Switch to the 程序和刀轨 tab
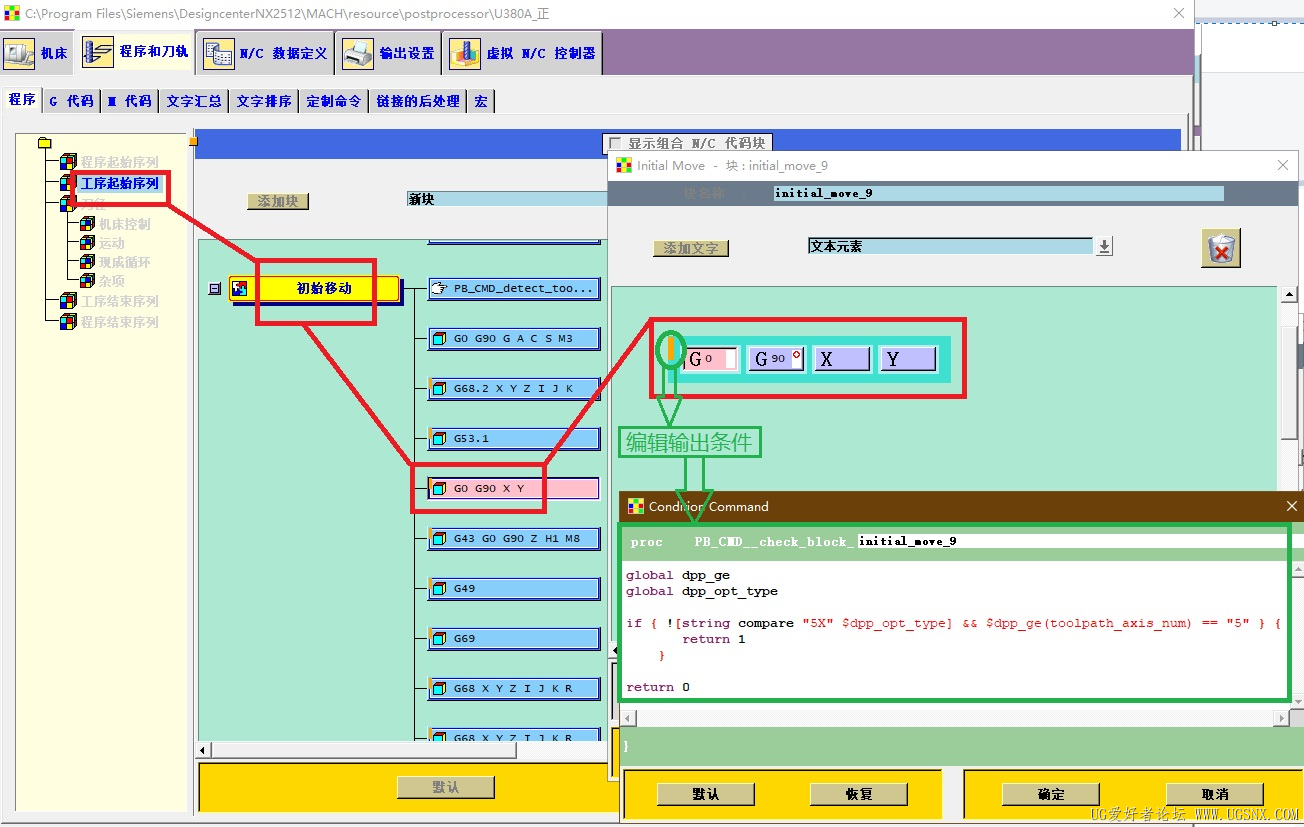This screenshot has height=827, width=1304. [136, 51]
